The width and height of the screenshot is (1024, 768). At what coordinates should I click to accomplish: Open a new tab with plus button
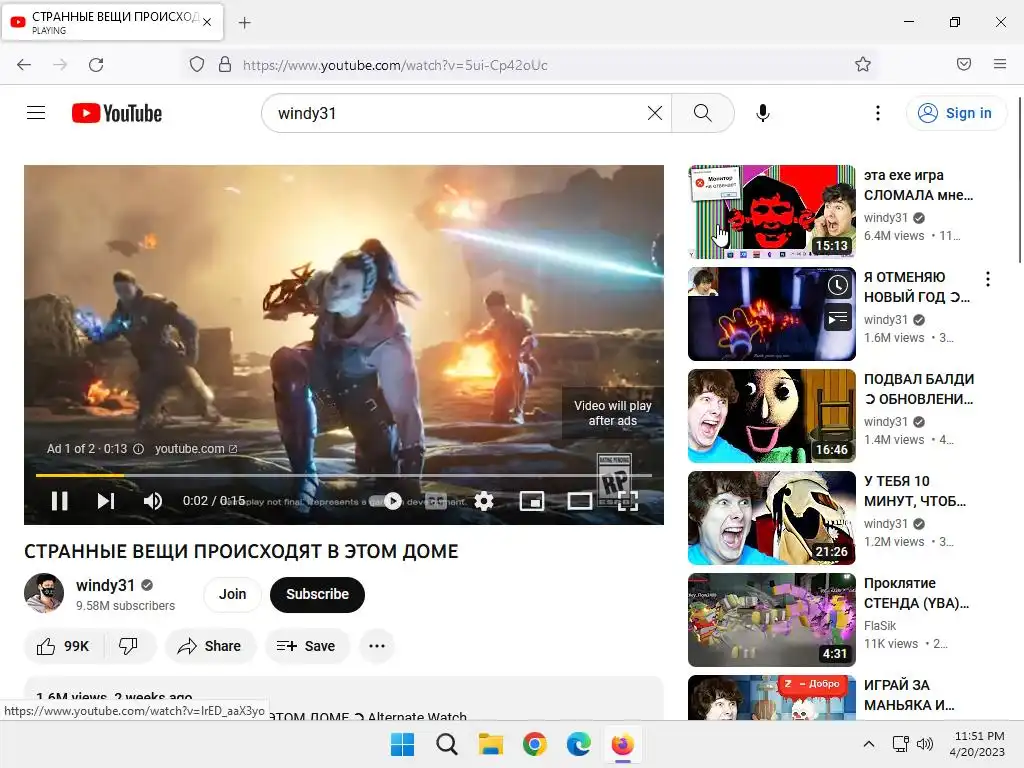pos(244,23)
